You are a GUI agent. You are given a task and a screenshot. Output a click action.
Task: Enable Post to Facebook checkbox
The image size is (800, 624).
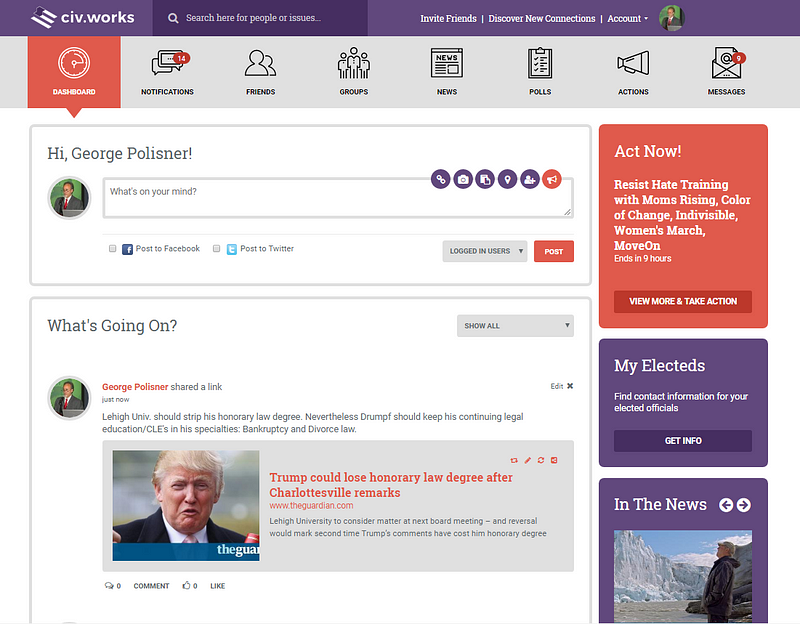click(x=113, y=249)
